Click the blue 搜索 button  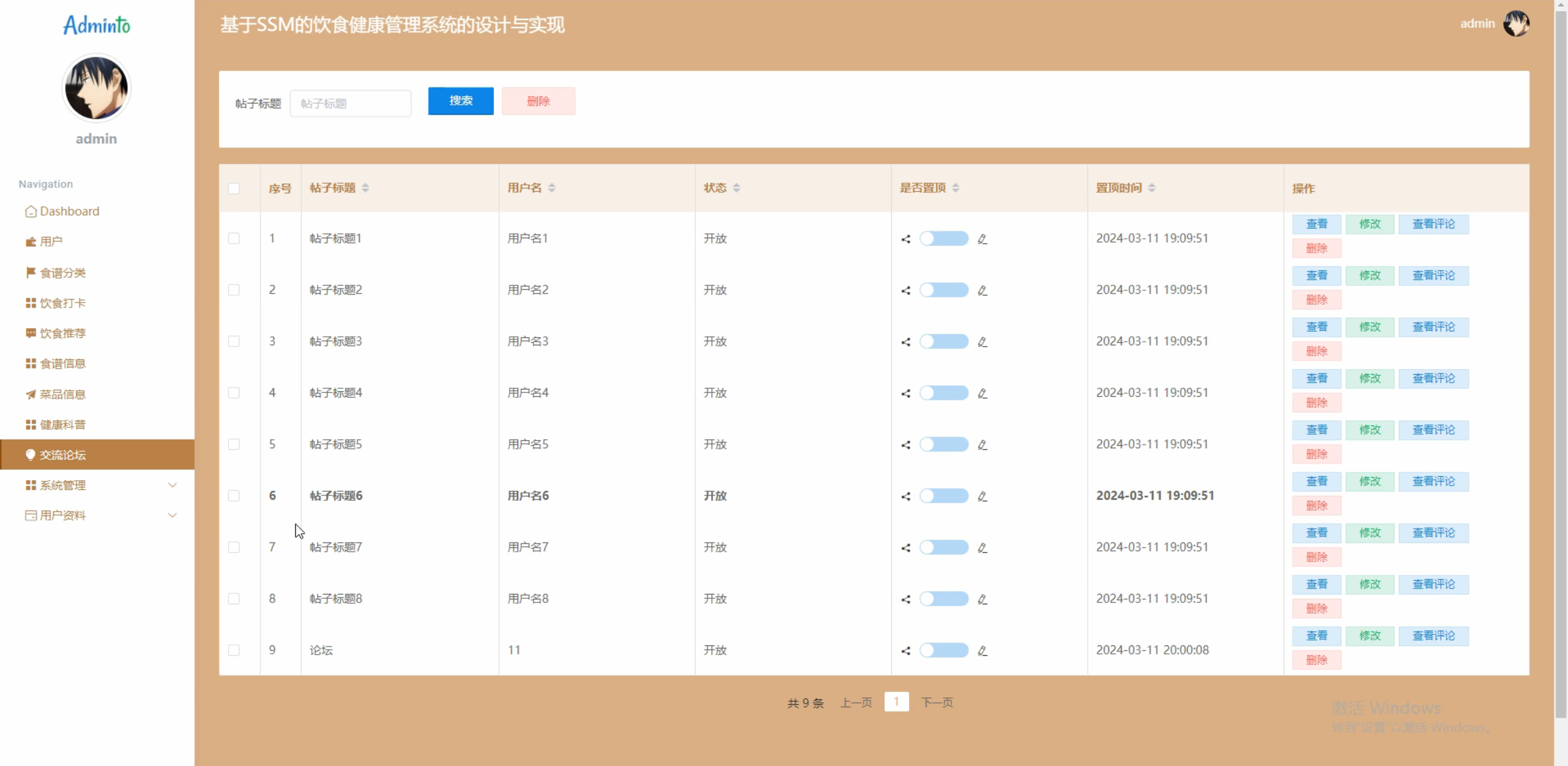click(461, 101)
